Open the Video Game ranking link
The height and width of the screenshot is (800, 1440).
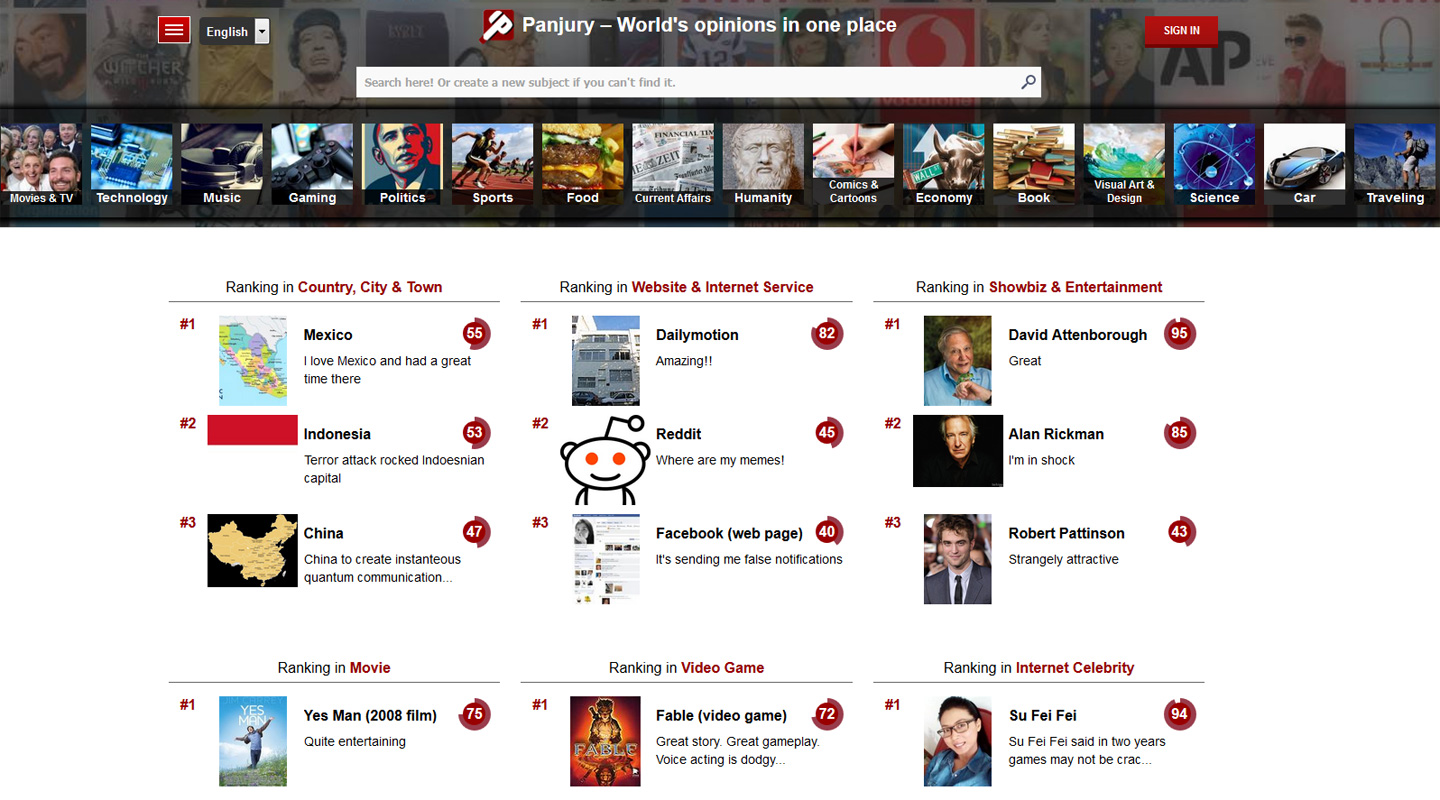(x=722, y=668)
